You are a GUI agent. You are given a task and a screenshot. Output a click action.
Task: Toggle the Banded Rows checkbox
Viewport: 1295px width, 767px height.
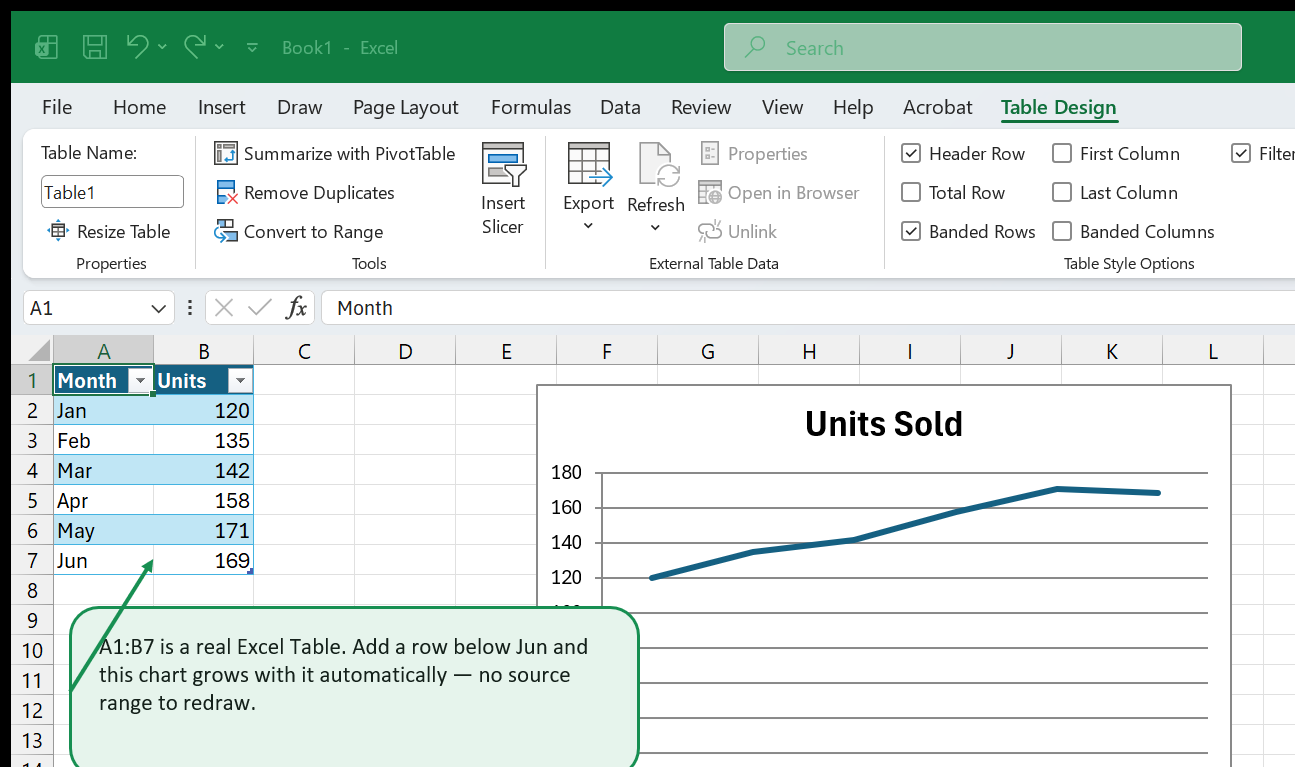pos(911,232)
